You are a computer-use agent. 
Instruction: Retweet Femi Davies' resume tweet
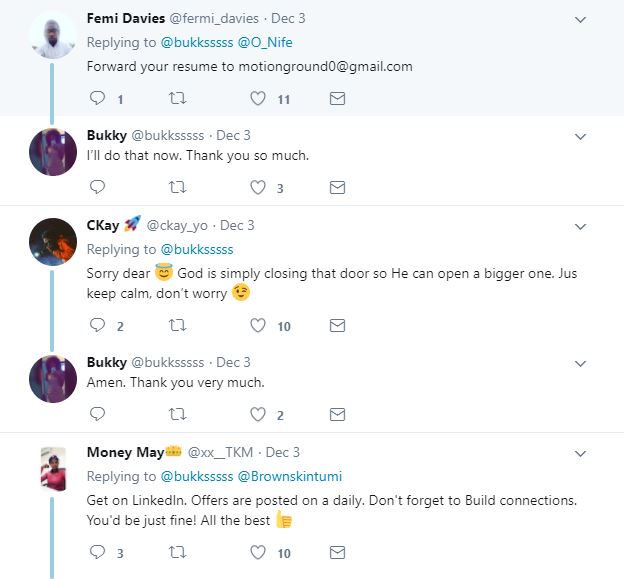pyautogui.click(x=177, y=99)
